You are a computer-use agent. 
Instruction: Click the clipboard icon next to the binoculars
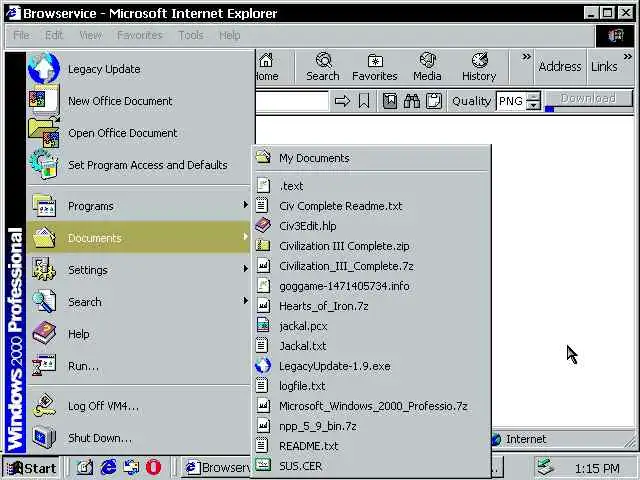point(434,101)
